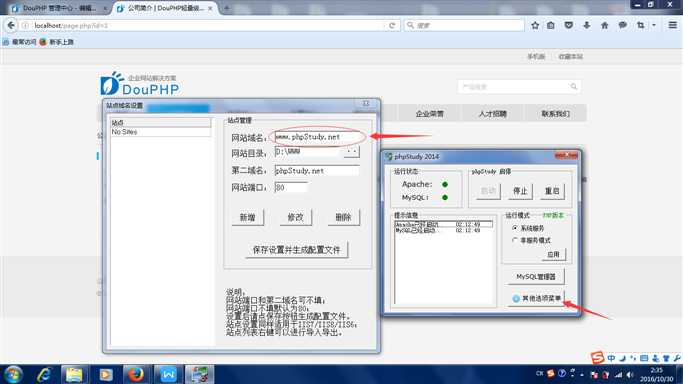Screen dimensions: 683x384
Task: Toggle Sogou moon half-width icon
Action: point(622,358)
